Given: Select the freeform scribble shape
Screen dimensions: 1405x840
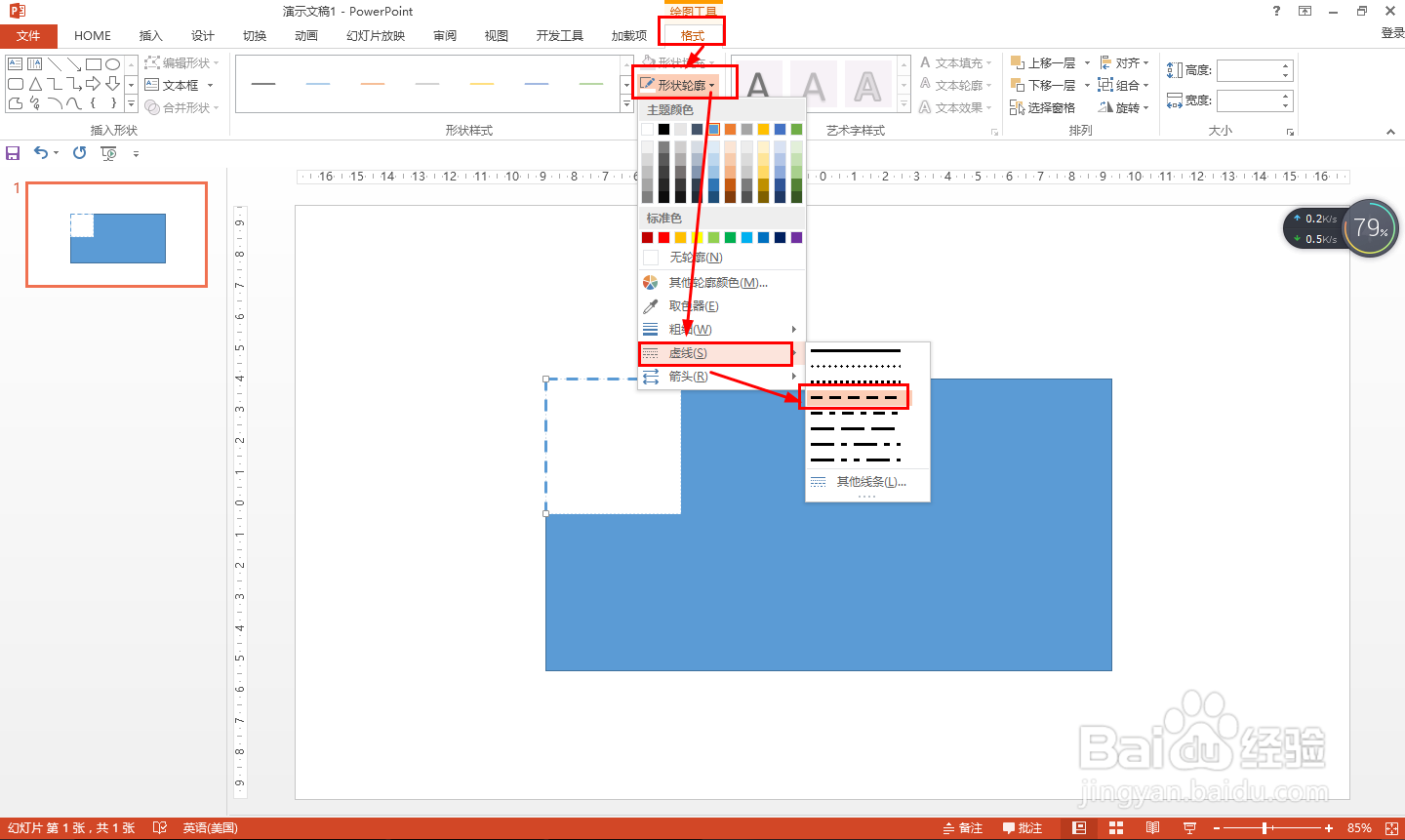Looking at the screenshot, I should (35, 103).
